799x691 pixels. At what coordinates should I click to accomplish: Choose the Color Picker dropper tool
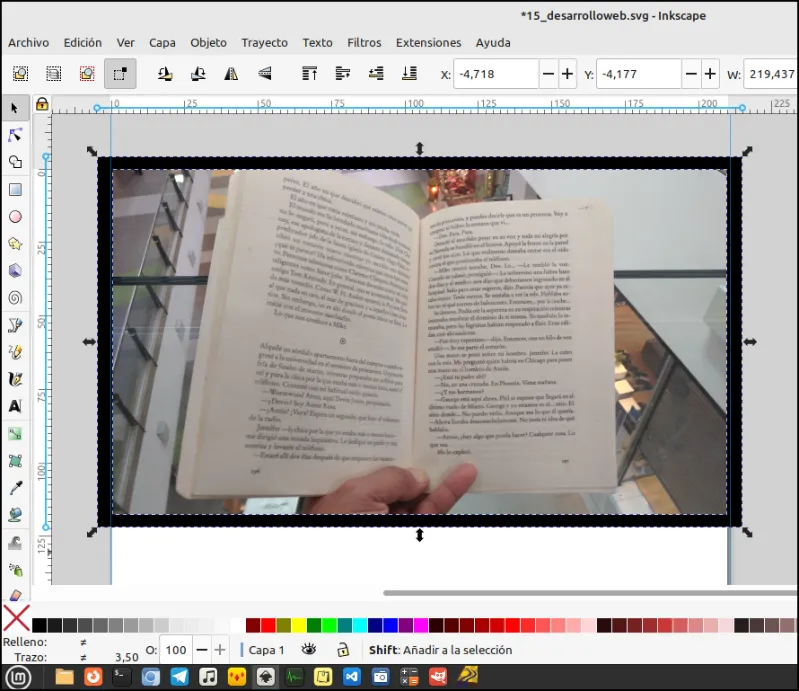click(x=15, y=488)
